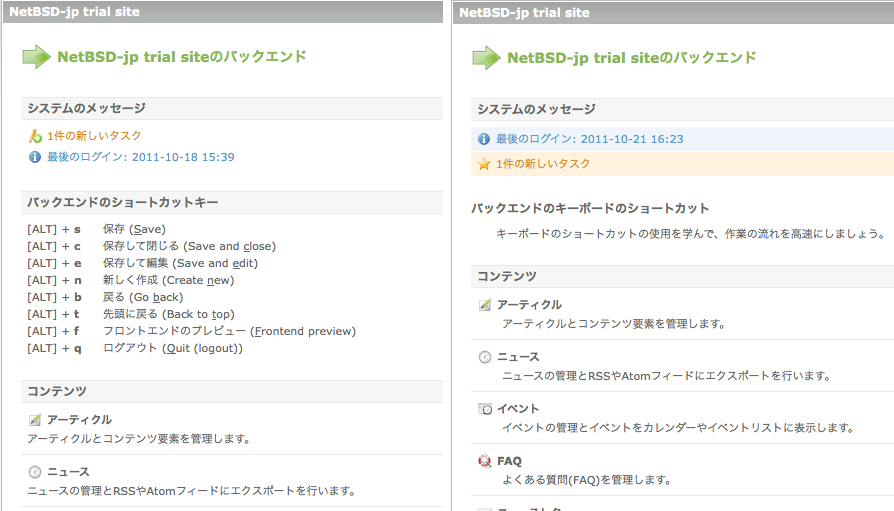Open ニュース module in the left panel
This screenshot has height=511, width=894.
point(68,472)
